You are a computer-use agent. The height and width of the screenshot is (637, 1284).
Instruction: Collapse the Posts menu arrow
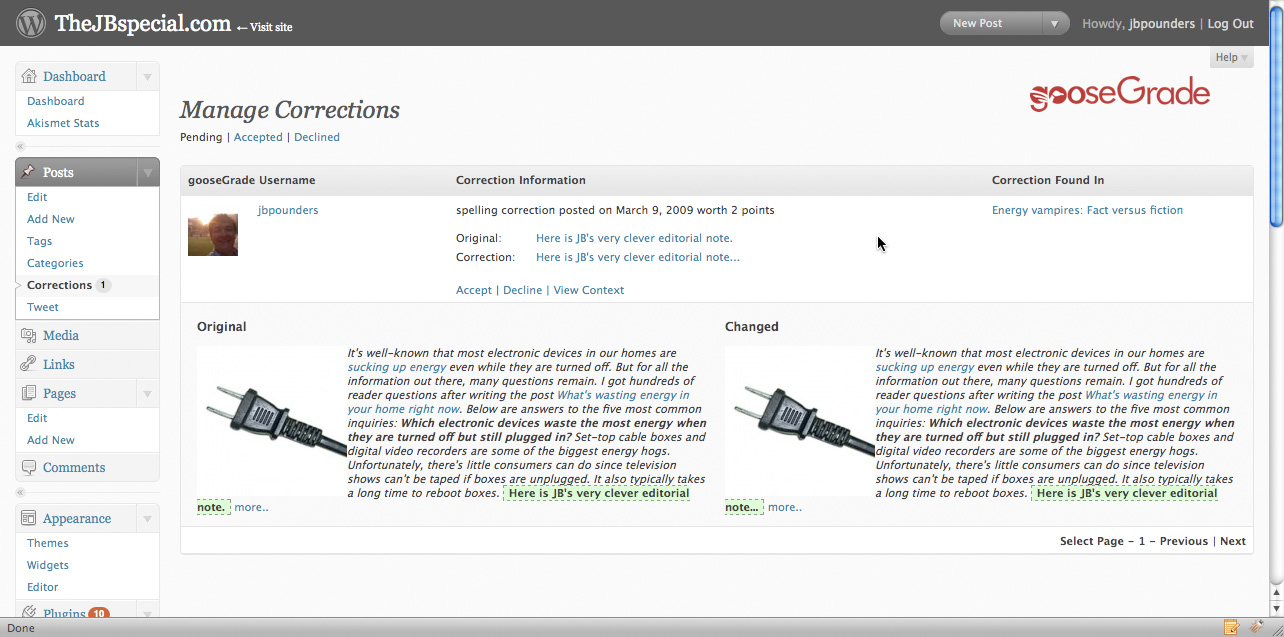point(147,172)
